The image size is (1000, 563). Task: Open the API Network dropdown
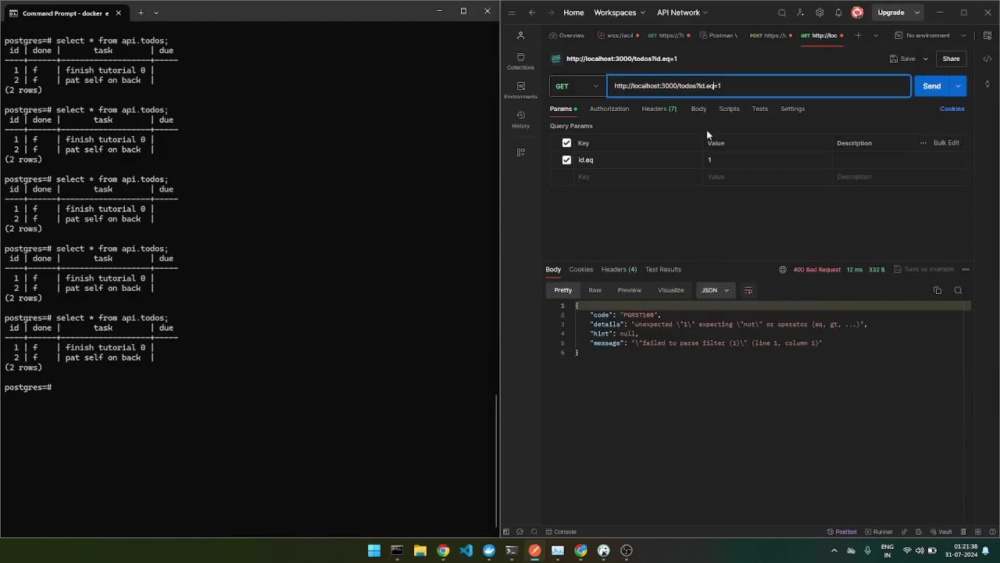tap(682, 13)
